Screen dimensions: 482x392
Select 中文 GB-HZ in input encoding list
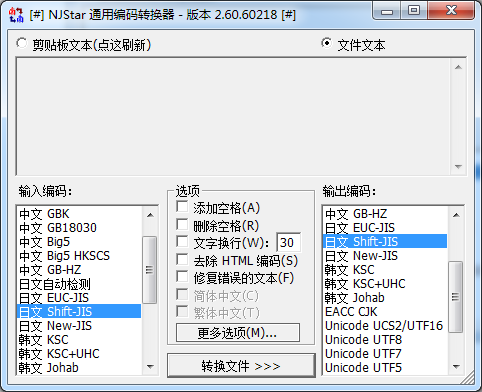[79, 270]
